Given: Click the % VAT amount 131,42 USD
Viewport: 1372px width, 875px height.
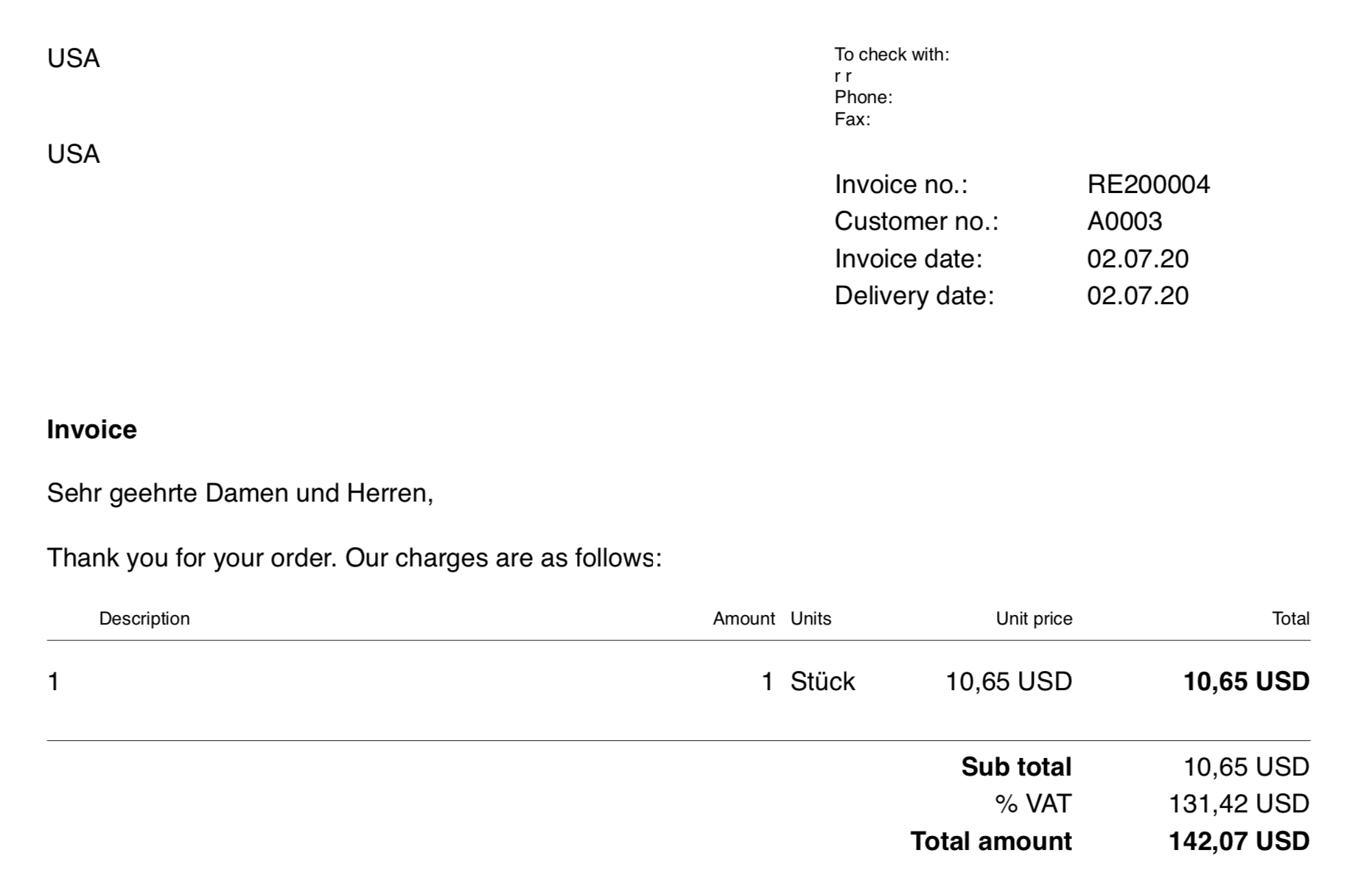Looking at the screenshot, I should coord(1239,804).
